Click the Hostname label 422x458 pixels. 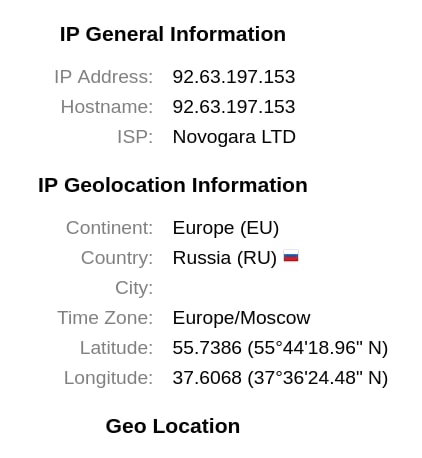click(107, 107)
